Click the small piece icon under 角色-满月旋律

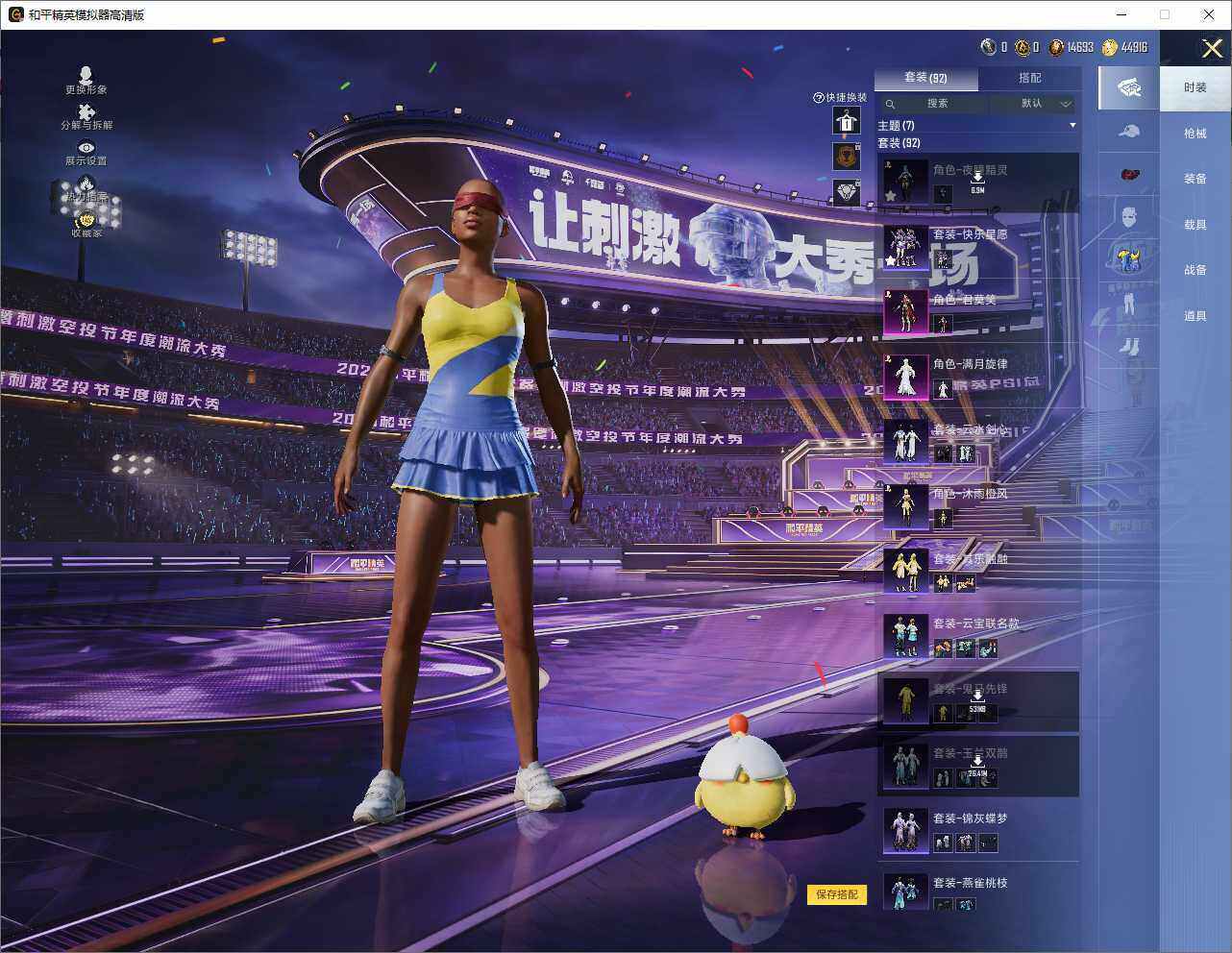point(943,388)
